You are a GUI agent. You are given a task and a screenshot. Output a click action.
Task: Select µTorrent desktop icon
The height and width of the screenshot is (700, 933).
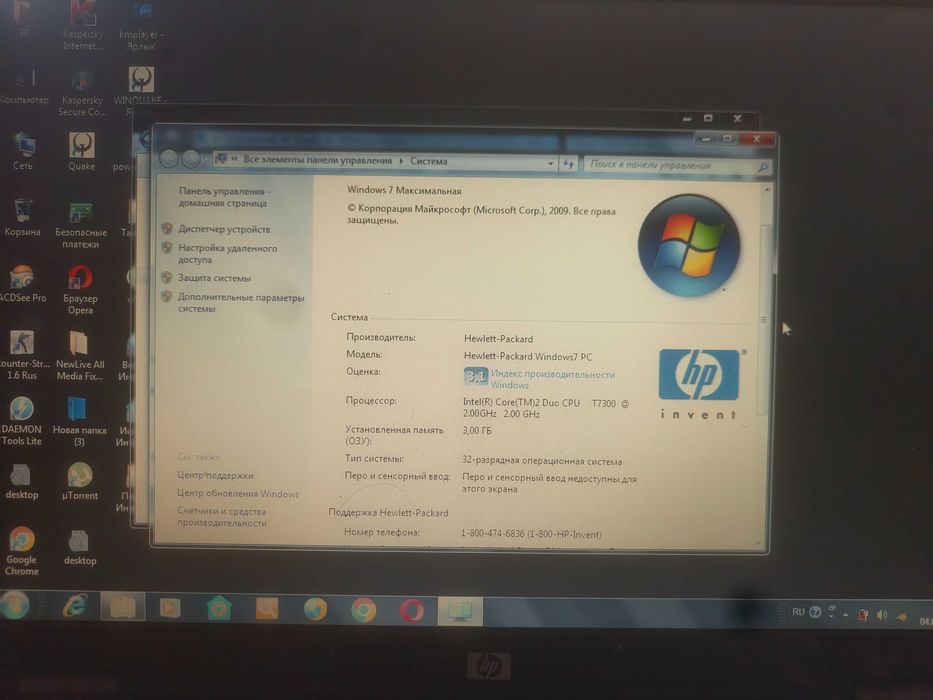(80, 481)
